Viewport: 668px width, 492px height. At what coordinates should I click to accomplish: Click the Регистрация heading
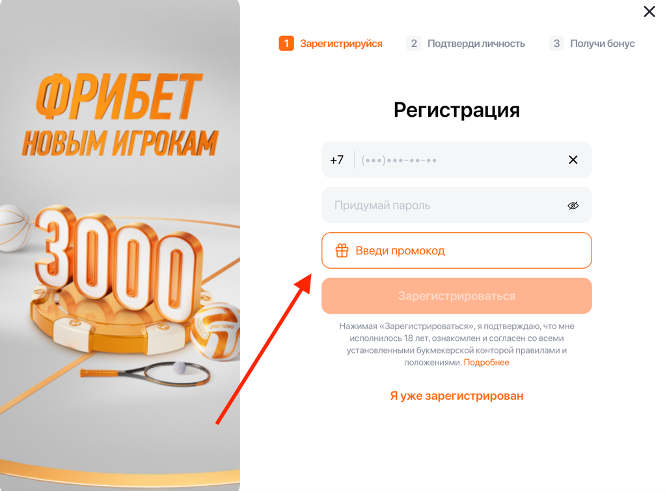click(x=456, y=111)
